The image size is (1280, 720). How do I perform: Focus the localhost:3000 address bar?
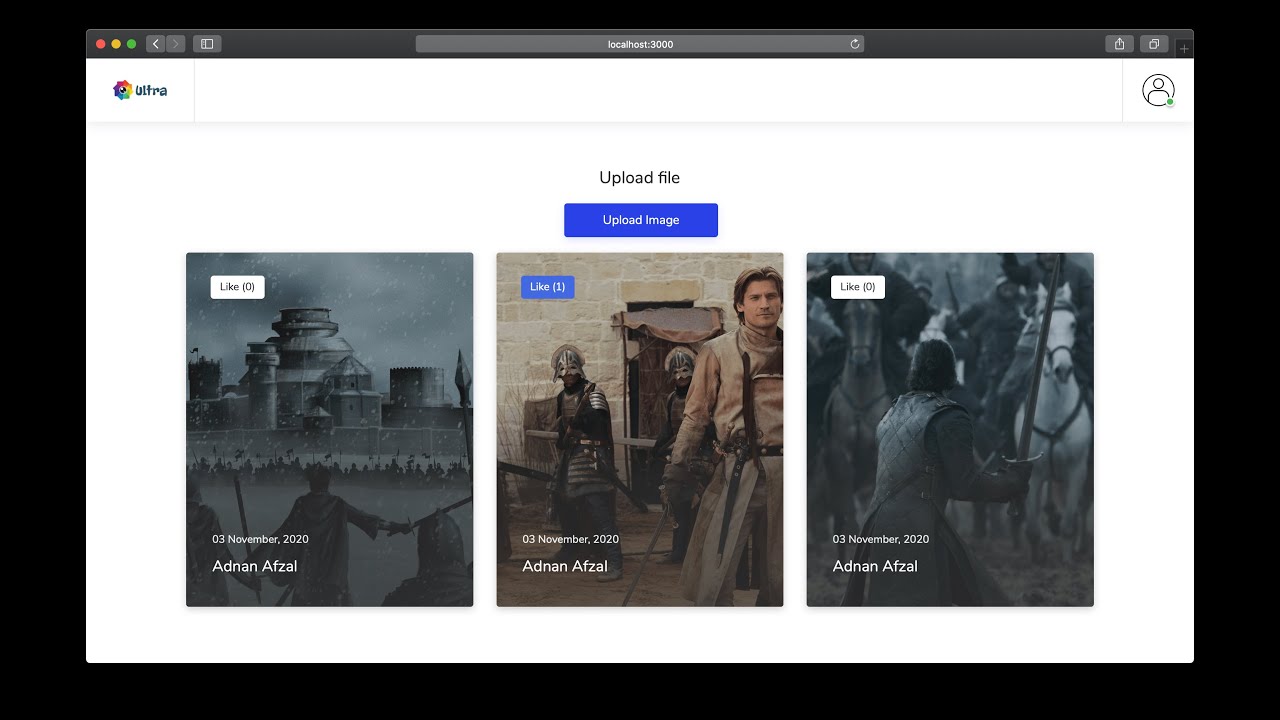[x=640, y=44]
